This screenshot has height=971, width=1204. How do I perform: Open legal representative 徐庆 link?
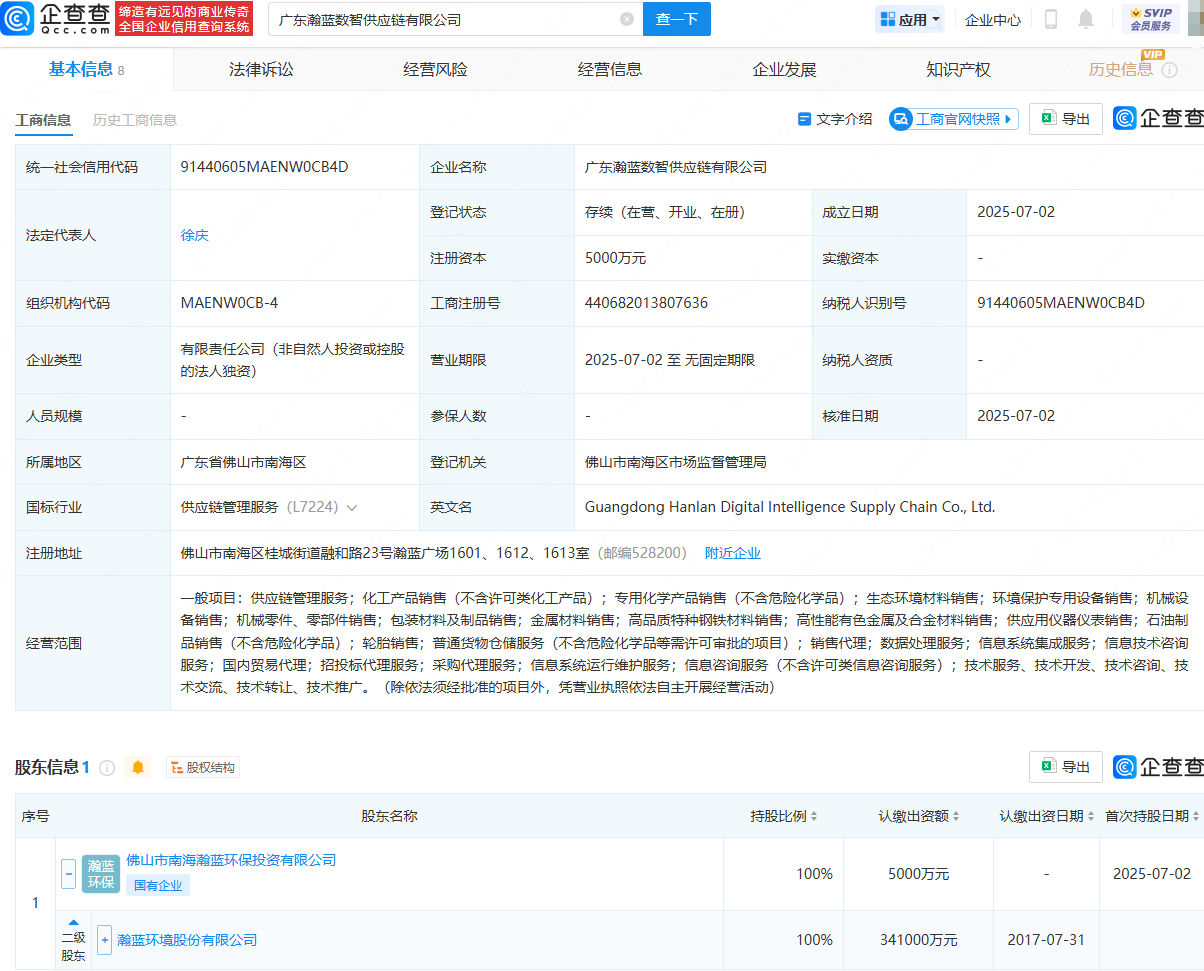coord(195,235)
